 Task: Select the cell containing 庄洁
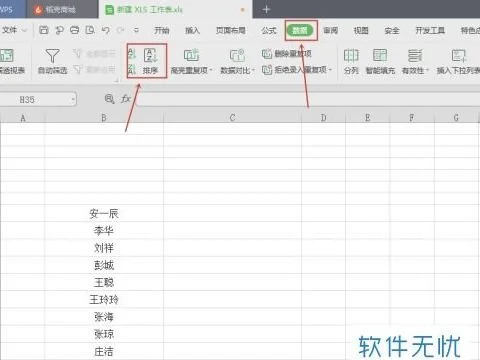[104, 351]
